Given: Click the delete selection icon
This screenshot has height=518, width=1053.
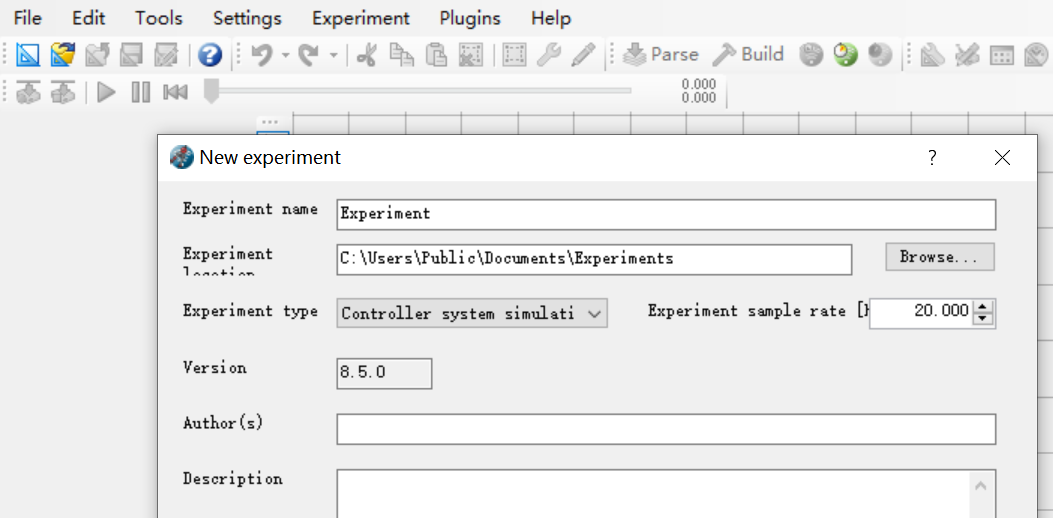Looking at the screenshot, I should click(x=471, y=54).
